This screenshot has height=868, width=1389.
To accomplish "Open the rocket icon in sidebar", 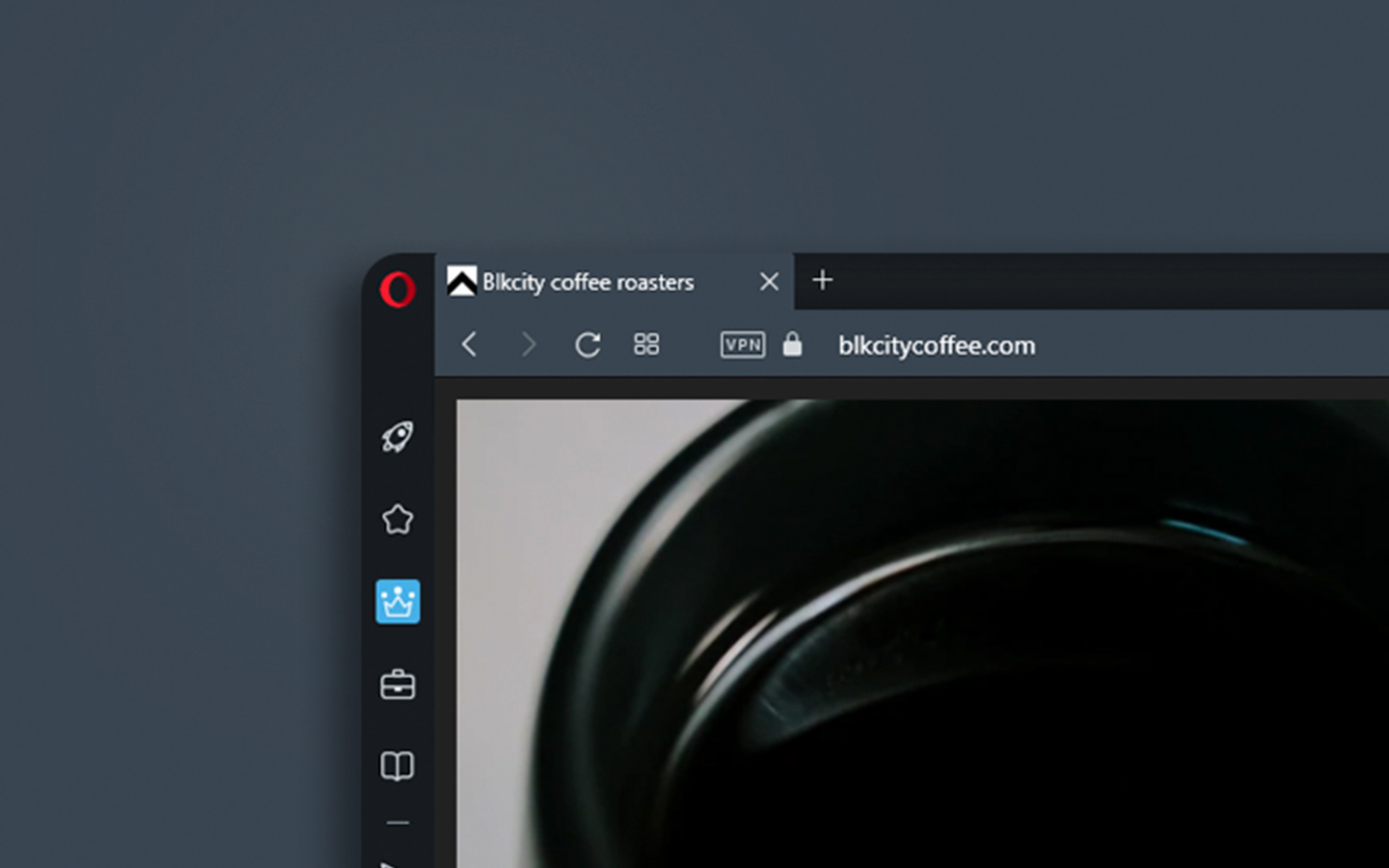I will point(397,437).
